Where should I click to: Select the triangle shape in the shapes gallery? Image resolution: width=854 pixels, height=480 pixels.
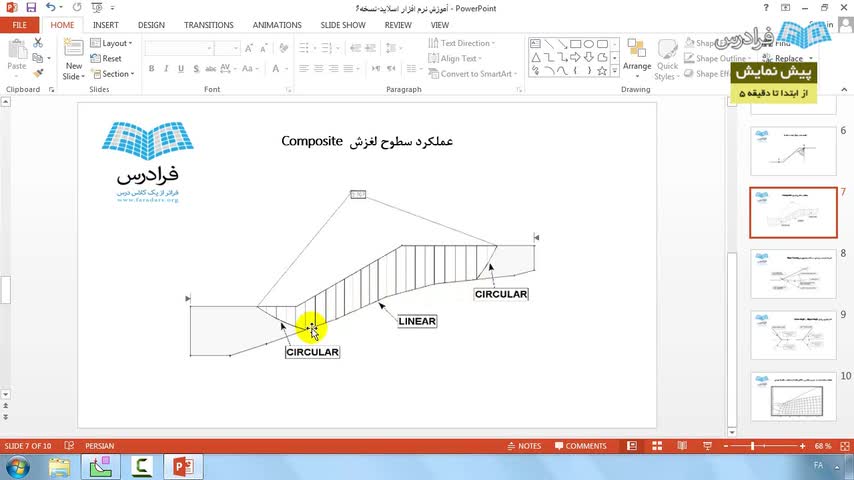pos(536,57)
